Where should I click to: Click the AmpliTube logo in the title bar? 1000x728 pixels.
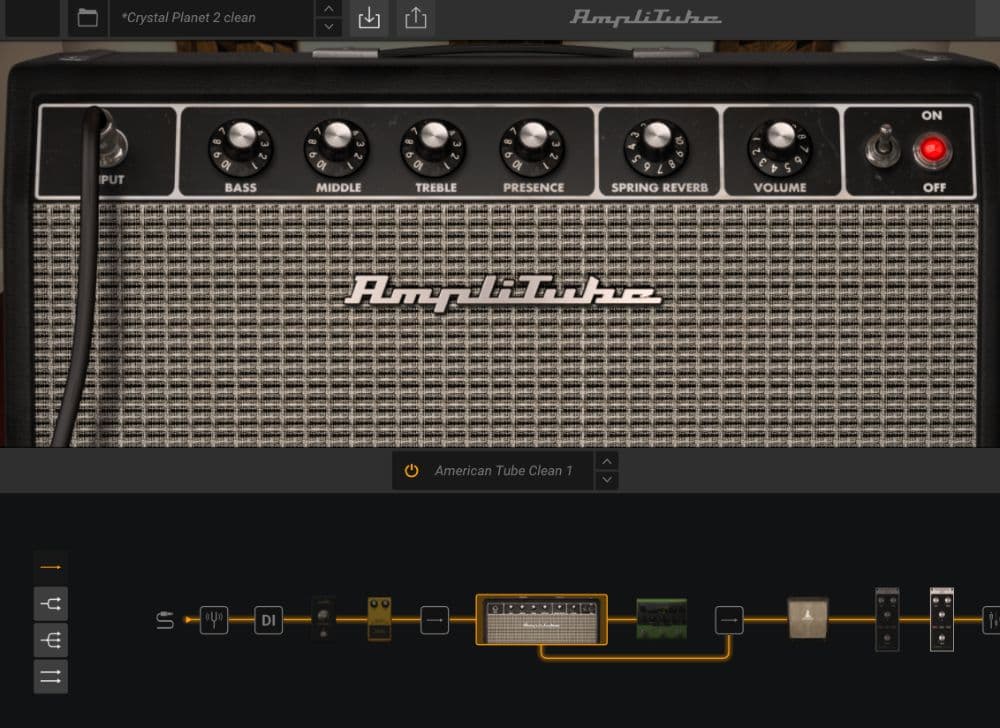643,16
